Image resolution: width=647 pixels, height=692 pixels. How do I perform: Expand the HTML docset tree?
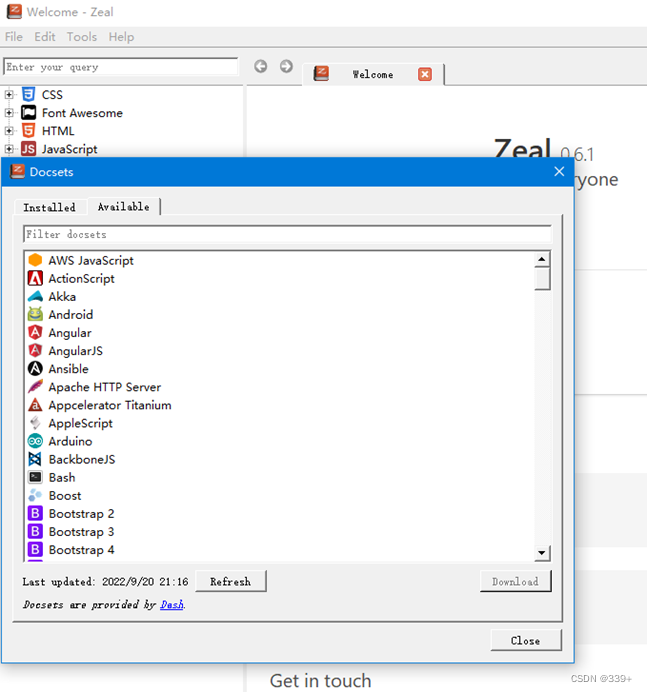coord(9,131)
